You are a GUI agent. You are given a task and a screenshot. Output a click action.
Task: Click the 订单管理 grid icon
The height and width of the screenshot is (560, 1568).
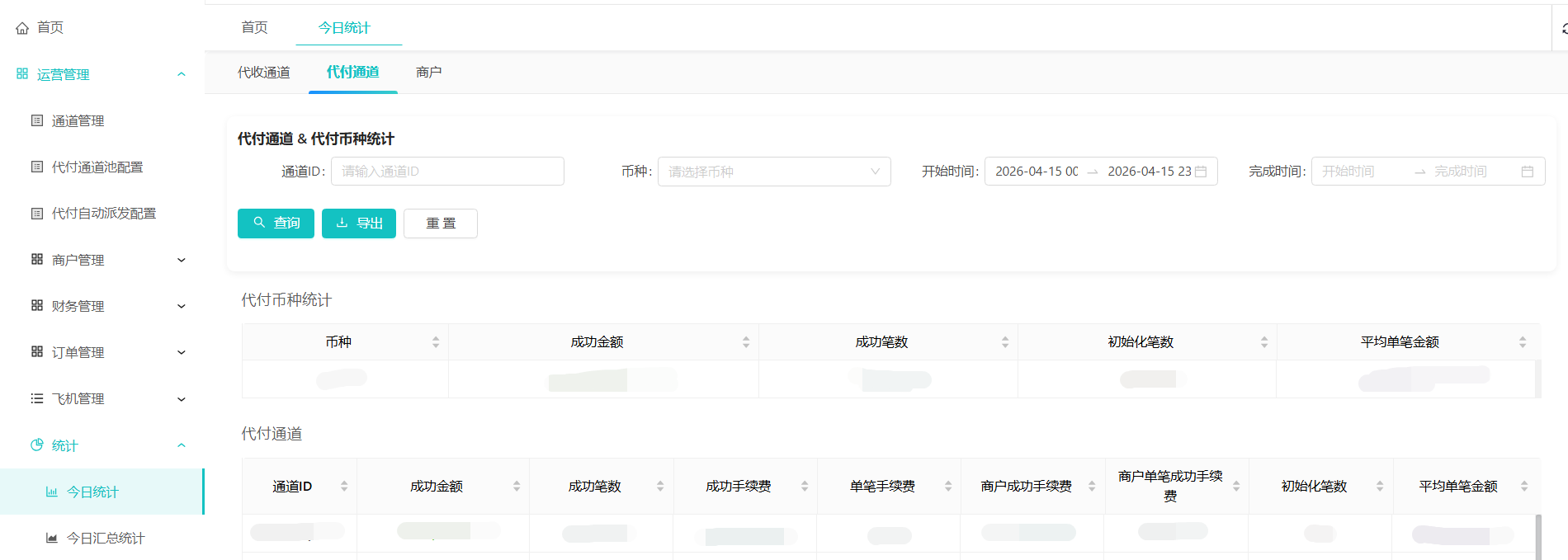[37, 351]
